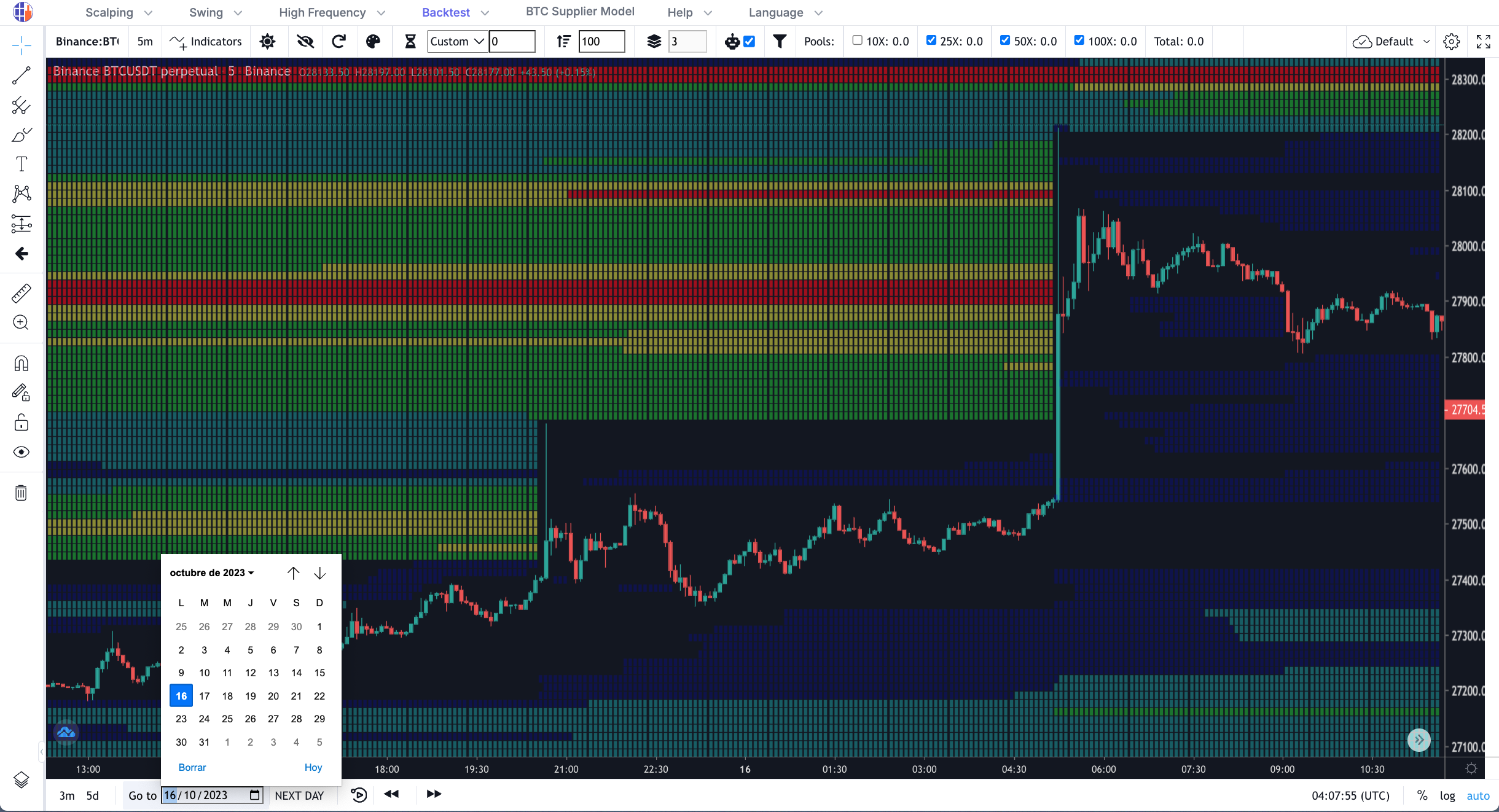
Task: Select the trend line drawing tool
Action: [21, 75]
